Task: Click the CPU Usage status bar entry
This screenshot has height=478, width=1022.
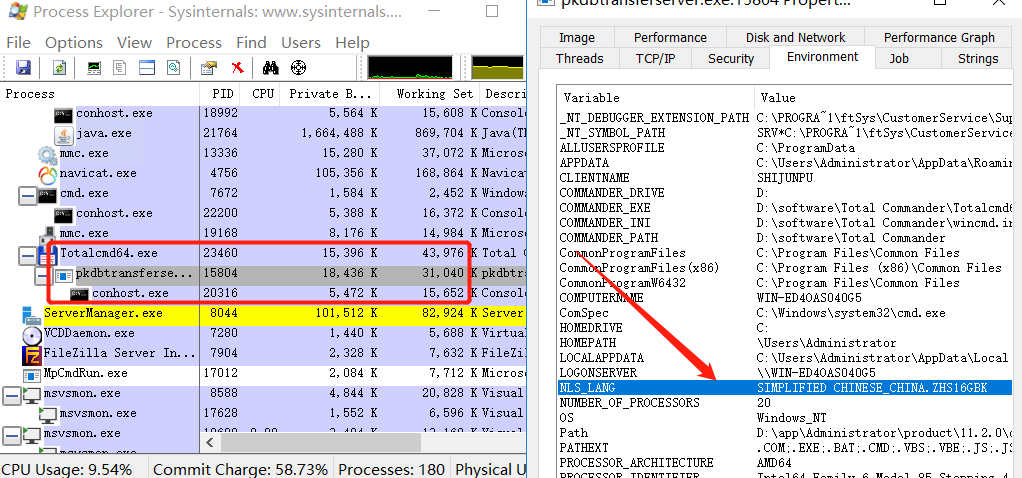Action: click(x=67, y=470)
